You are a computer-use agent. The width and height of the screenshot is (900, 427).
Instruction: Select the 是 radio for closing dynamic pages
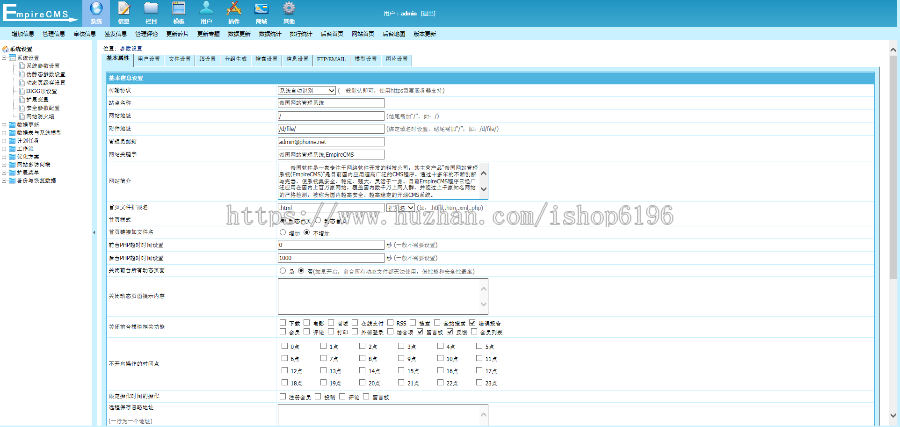coord(282,270)
